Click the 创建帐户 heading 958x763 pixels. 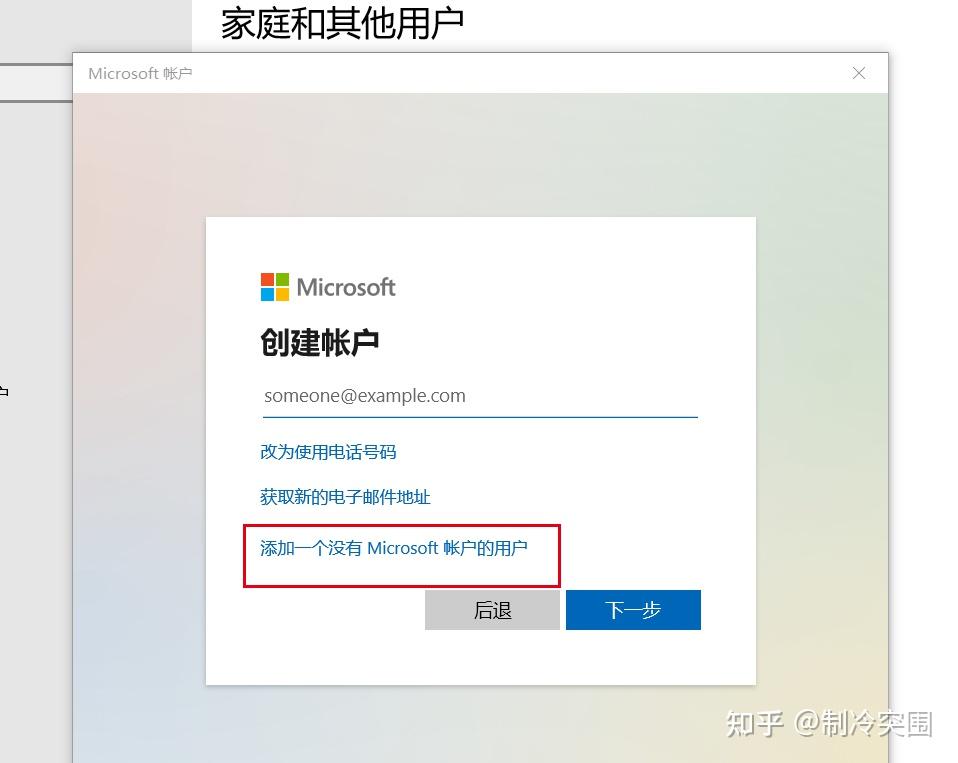click(x=320, y=342)
